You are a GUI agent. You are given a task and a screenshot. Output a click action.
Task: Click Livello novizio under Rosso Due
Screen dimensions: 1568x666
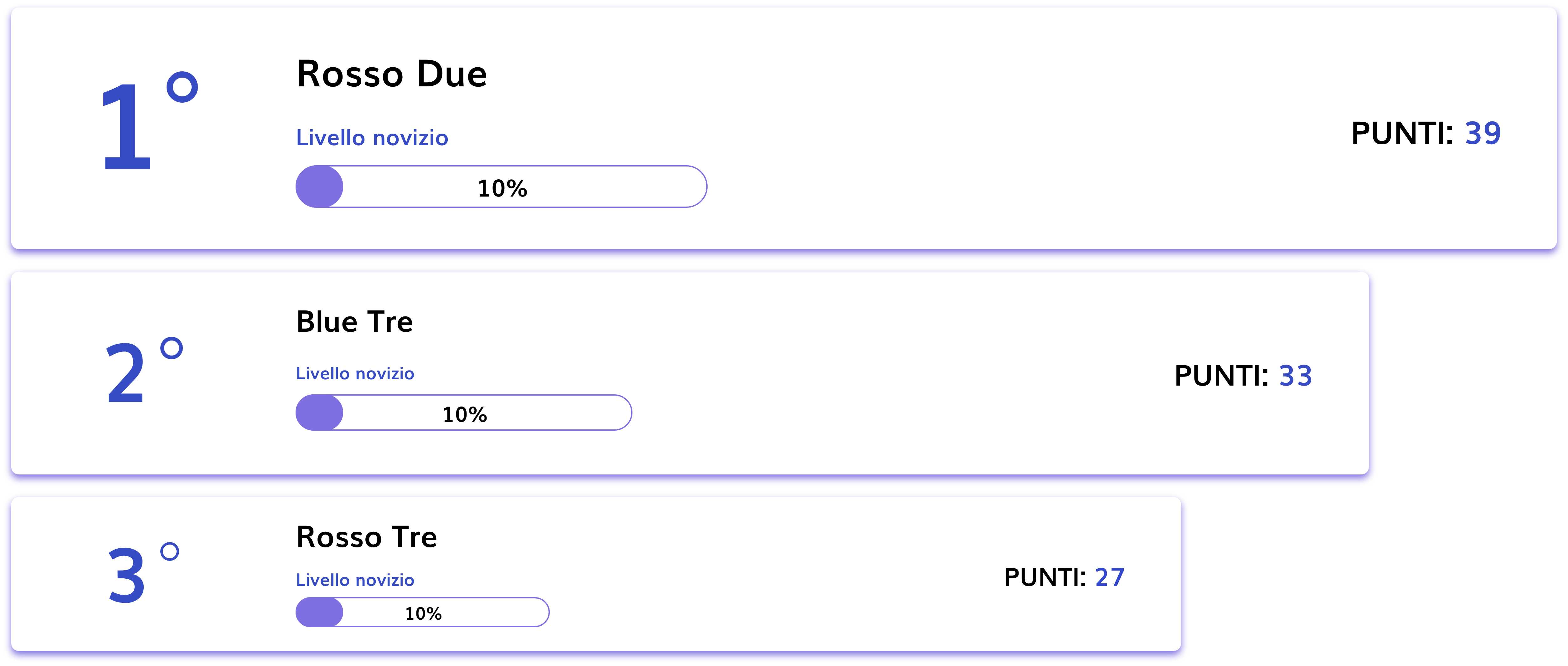pyautogui.click(x=372, y=138)
